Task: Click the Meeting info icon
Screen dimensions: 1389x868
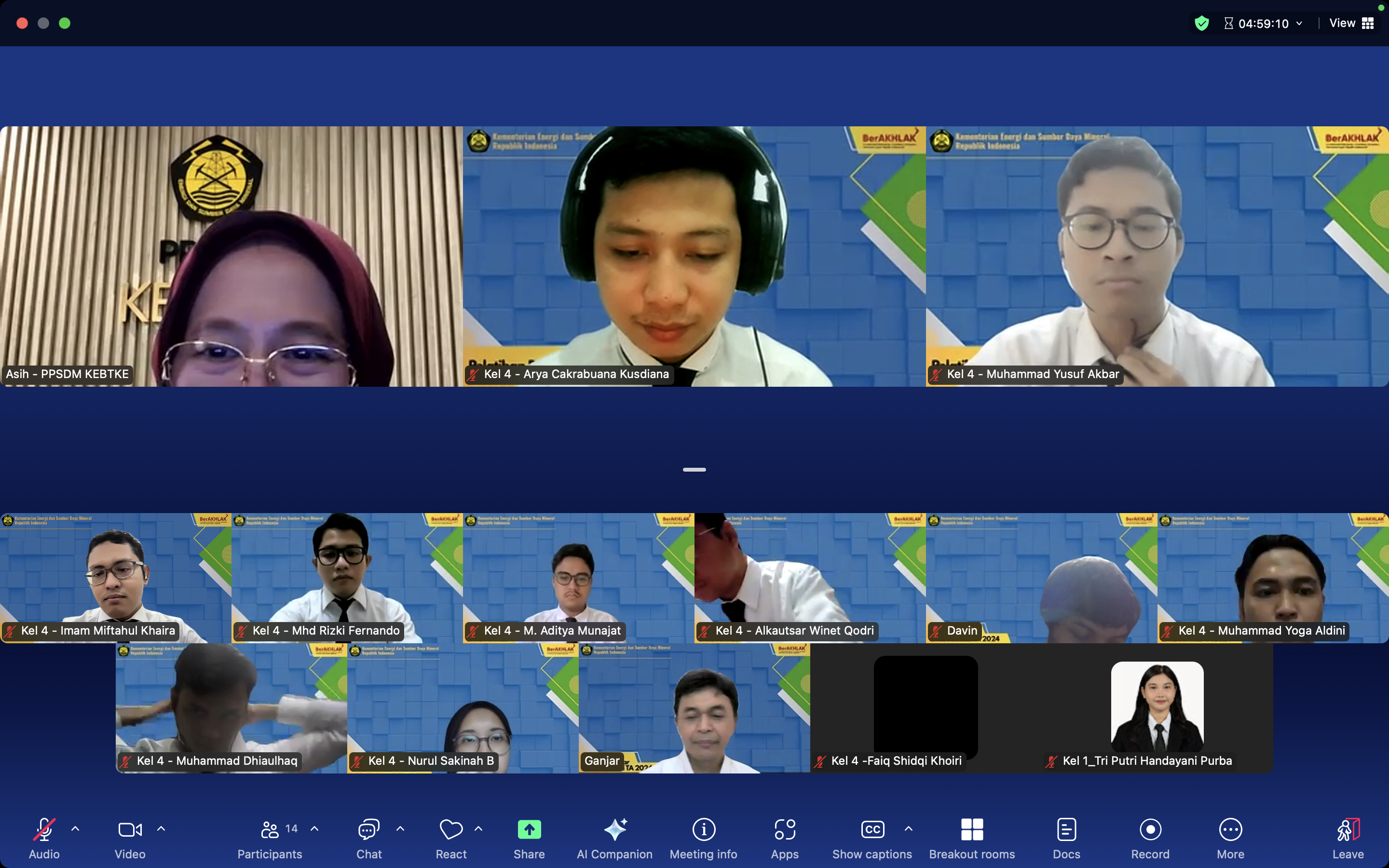Action: pyautogui.click(x=703, y=829)
